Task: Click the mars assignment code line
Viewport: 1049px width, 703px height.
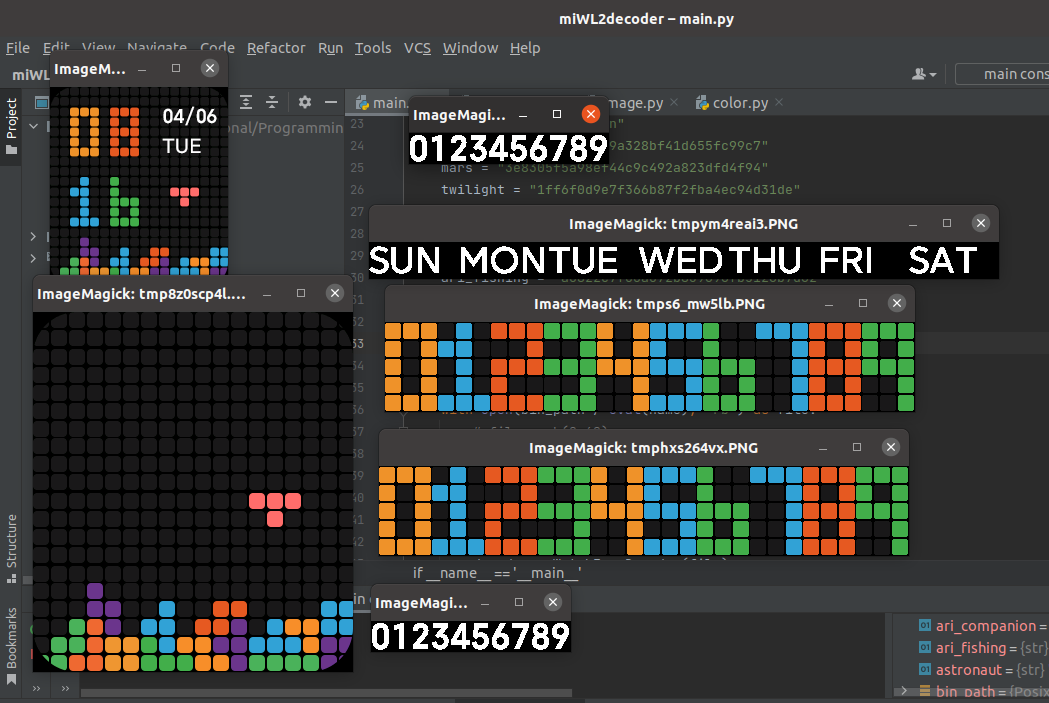Action: (604, 167)
